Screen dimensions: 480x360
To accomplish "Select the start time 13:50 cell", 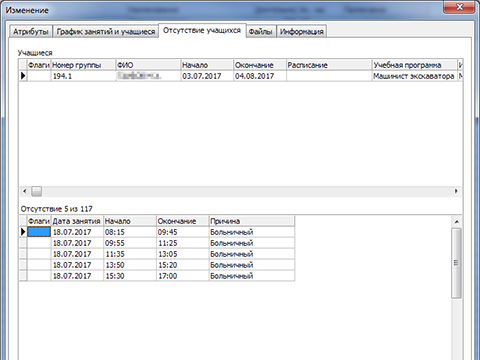I will [x=130, y=265].
